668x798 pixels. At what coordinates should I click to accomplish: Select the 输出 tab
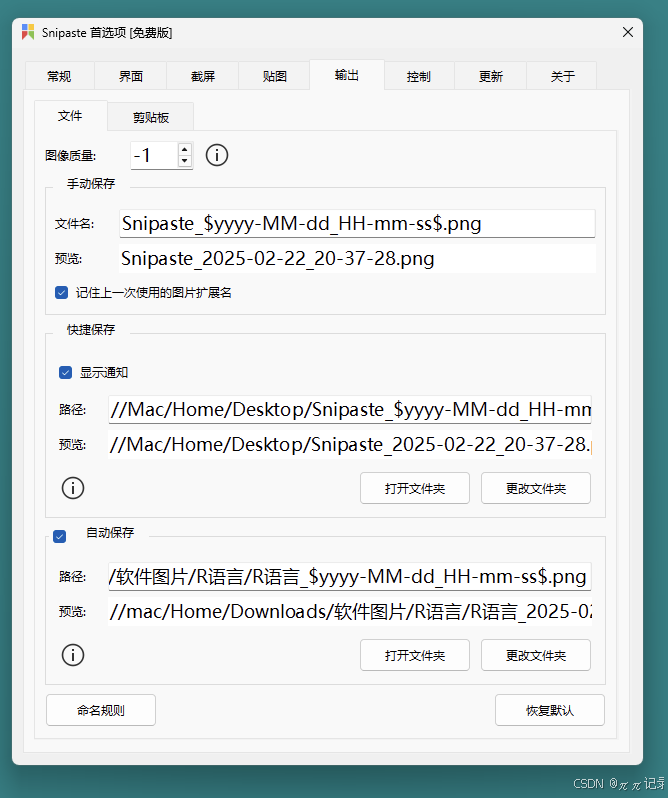[346, 75]
